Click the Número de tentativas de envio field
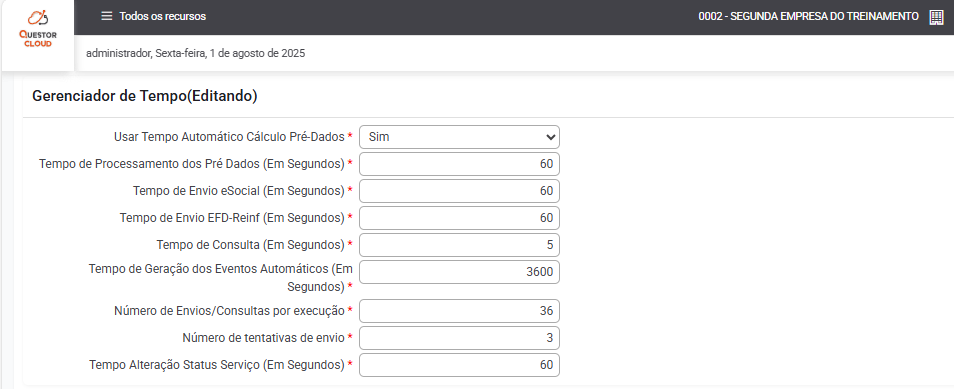This screenshot has height=389, width=954. 459,338
